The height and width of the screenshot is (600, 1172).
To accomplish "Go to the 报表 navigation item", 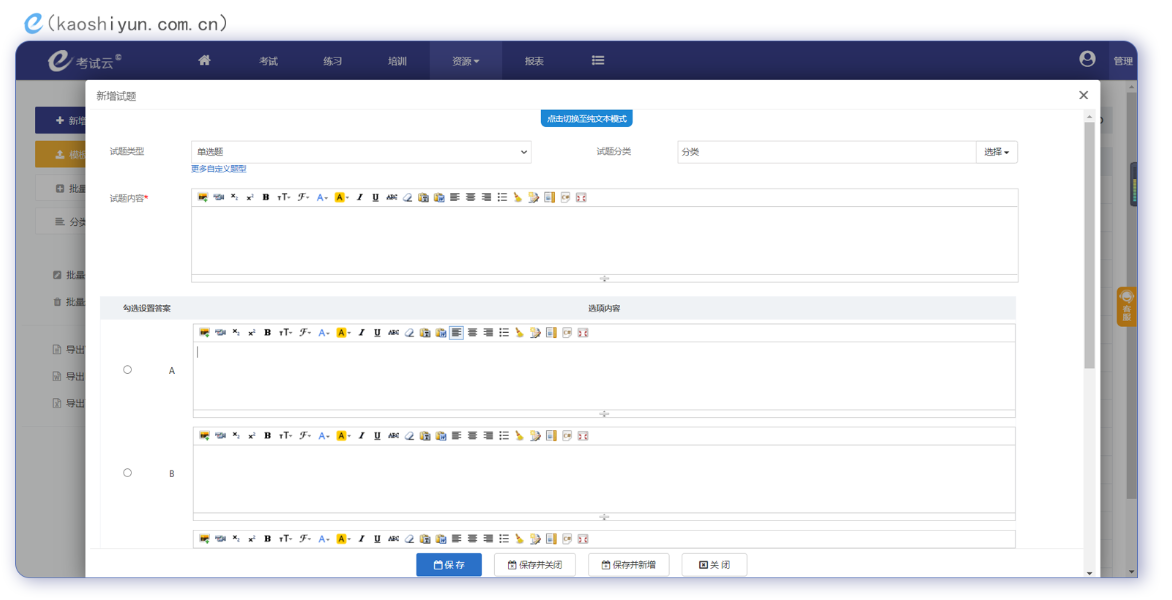I will point(534,61).
